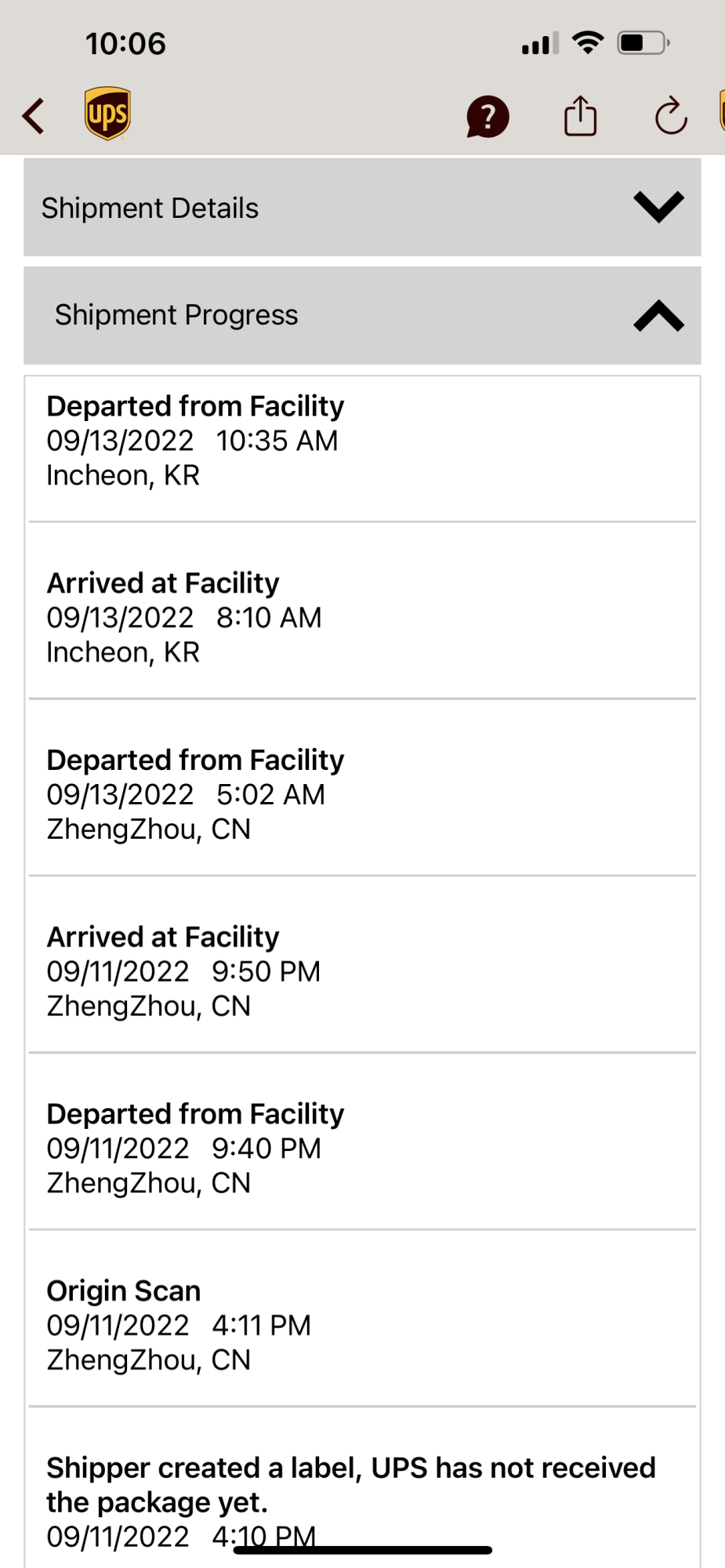Tap the share icon
Screen dimensions: 725x1568
point(580,116)
